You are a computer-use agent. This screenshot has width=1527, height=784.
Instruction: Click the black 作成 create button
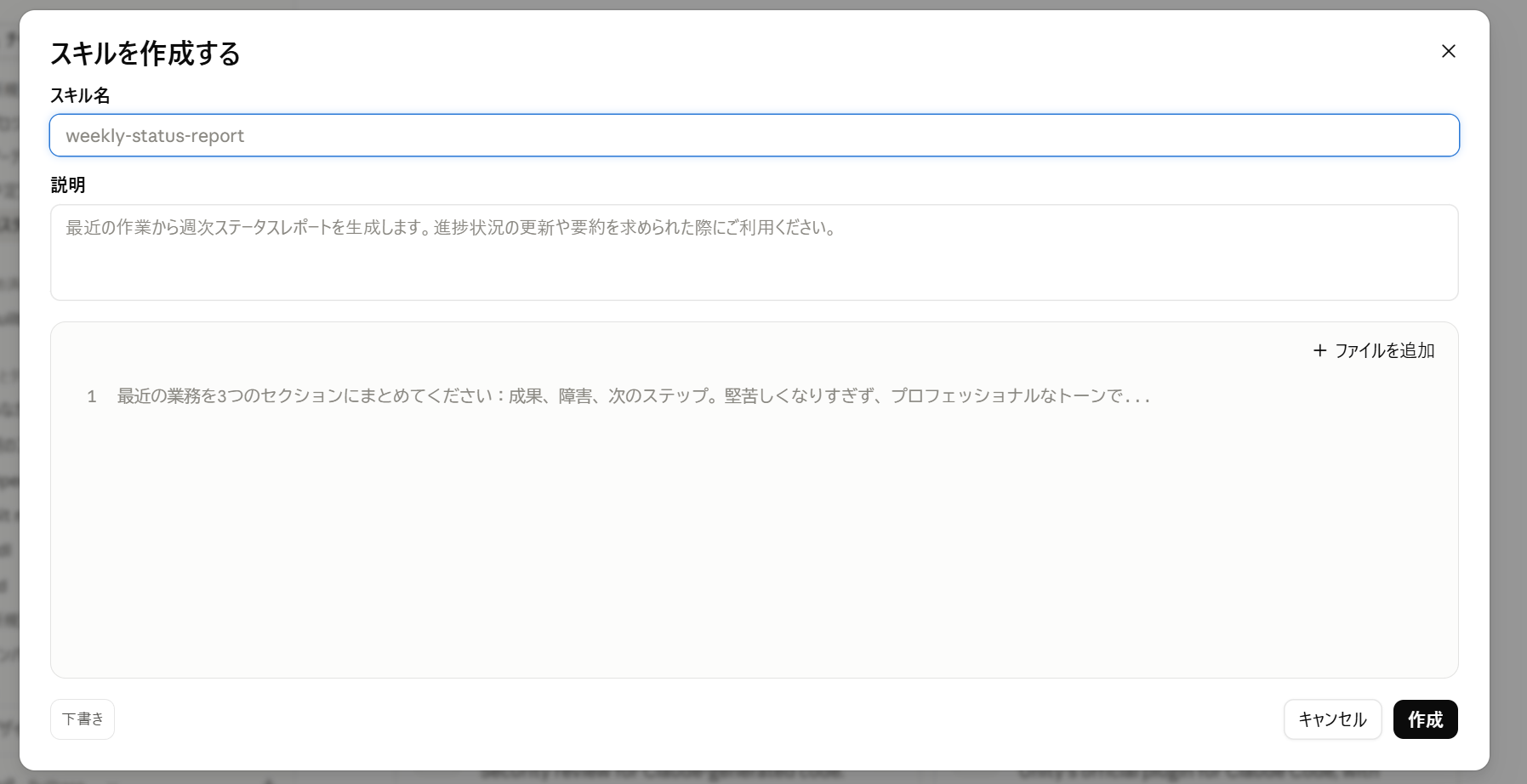pyautogui.click(x=1425, y=719)
